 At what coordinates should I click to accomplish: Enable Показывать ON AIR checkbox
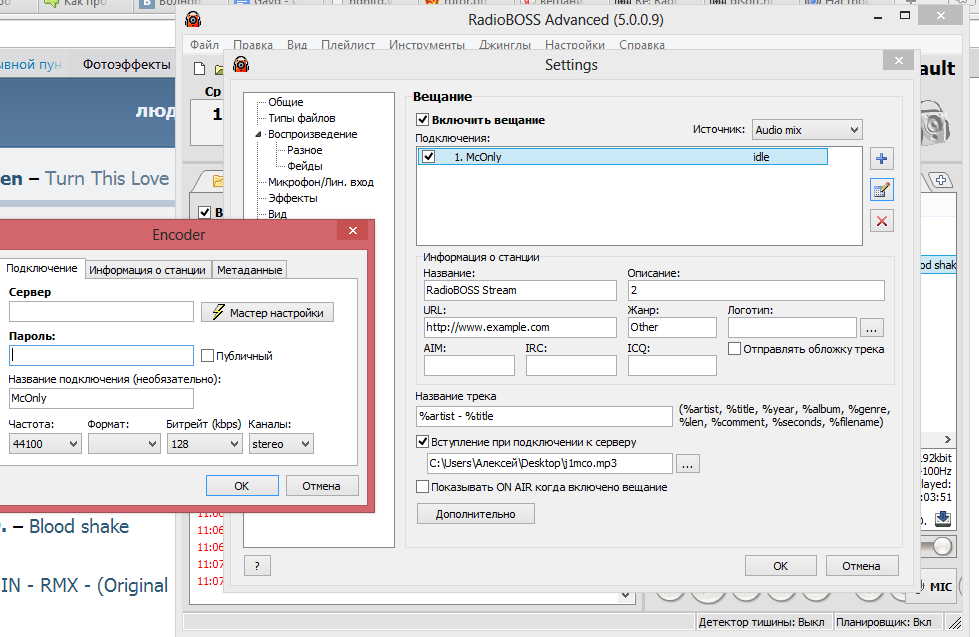(423, 486)
